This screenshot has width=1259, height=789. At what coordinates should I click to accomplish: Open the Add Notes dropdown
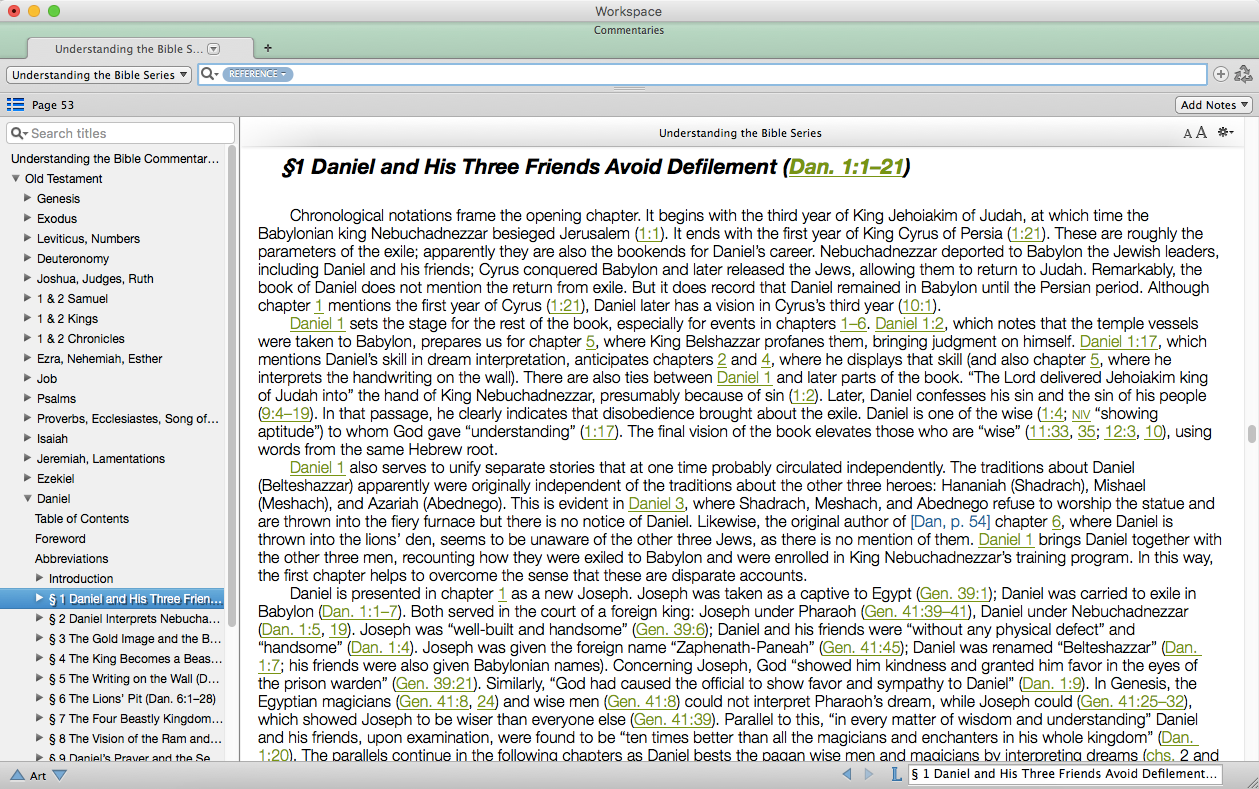tap(1214, 105)
